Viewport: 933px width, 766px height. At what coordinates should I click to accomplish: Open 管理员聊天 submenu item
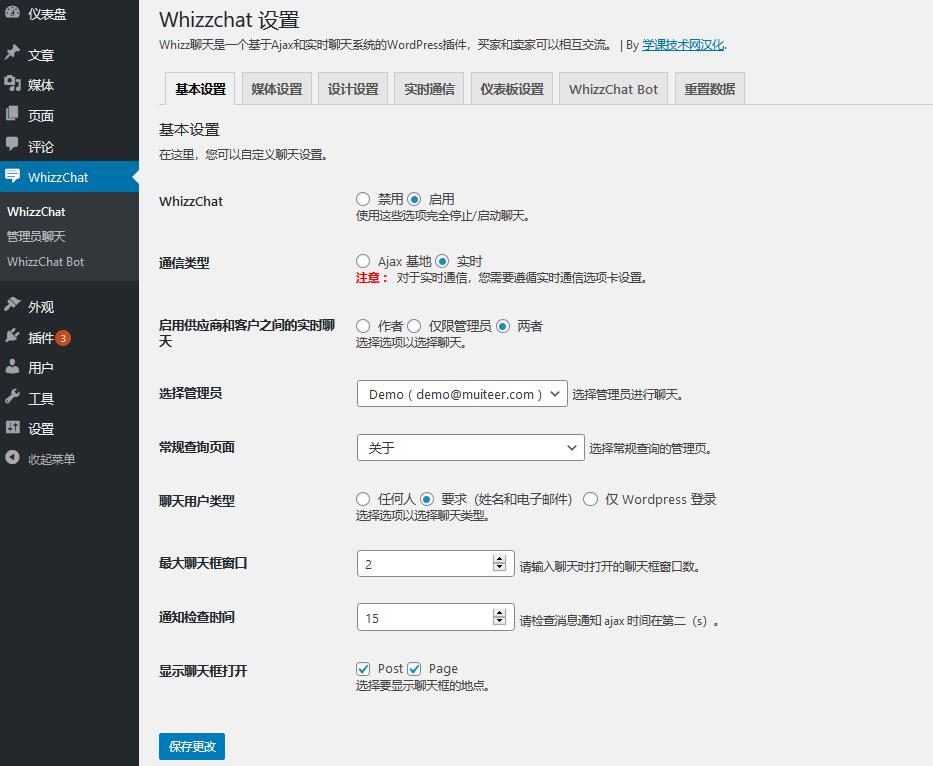pos(36,236)
